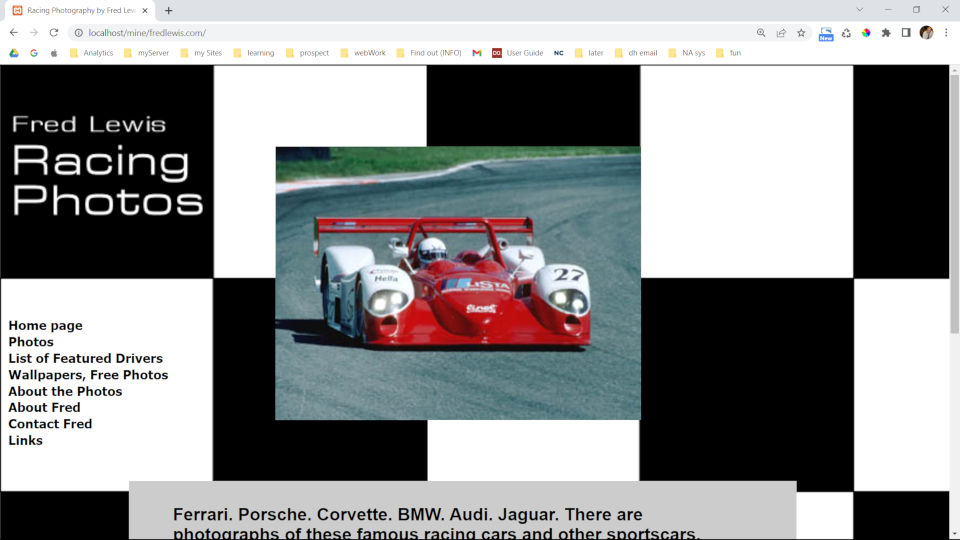Screen dimensions: 960x540
Task: Expand the learning bookmarks folder
Action: point(254,53)
